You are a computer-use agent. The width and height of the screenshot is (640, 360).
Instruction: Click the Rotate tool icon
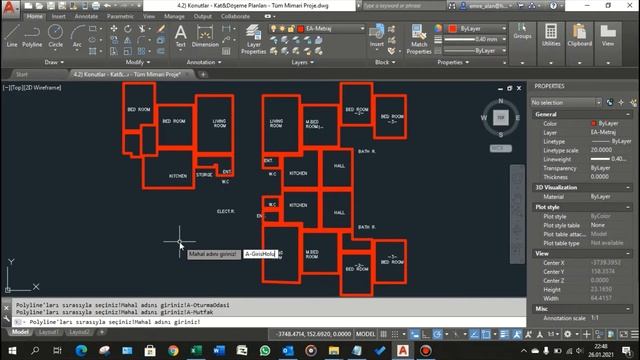coord(128,28)
